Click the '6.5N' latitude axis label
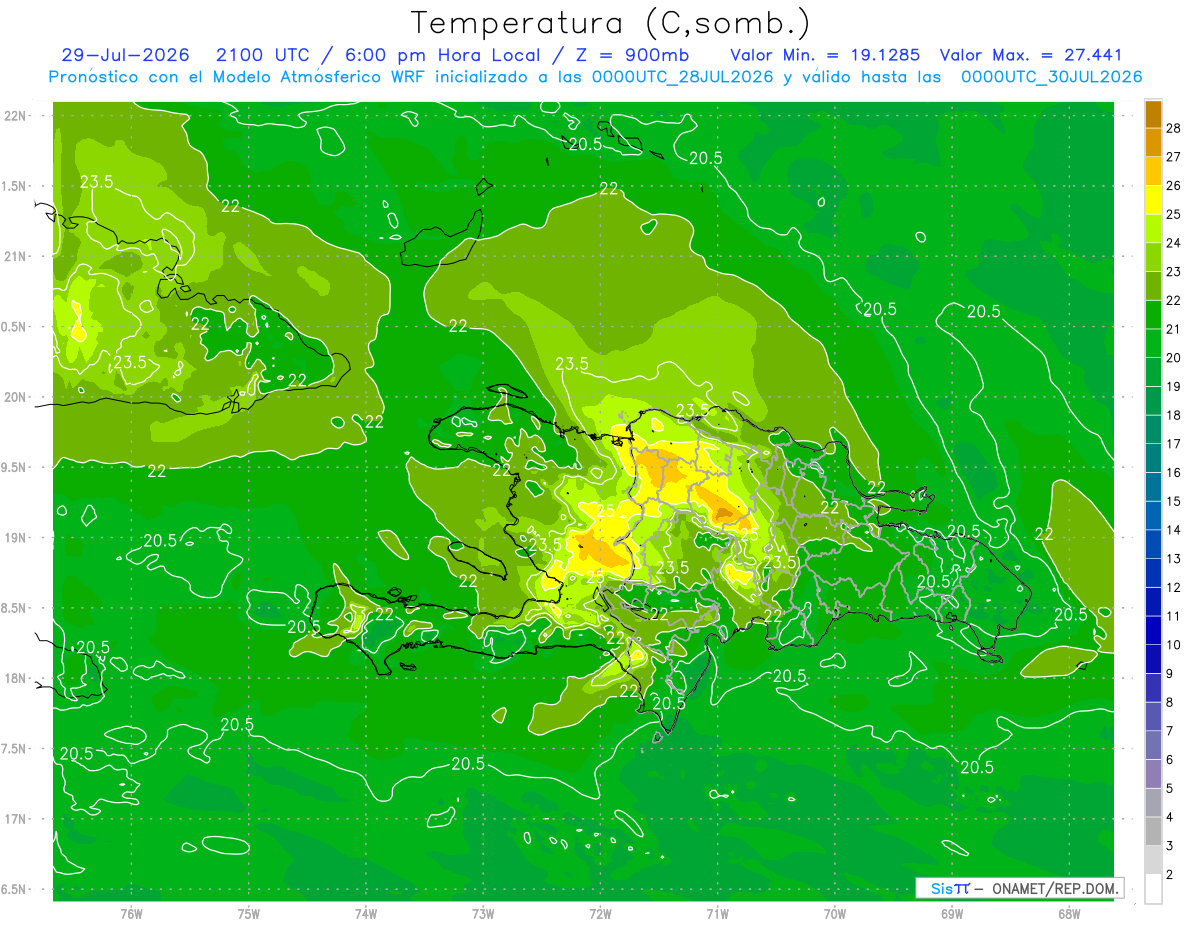Screen dimensions: 1200x927 [x=14, y=889]
